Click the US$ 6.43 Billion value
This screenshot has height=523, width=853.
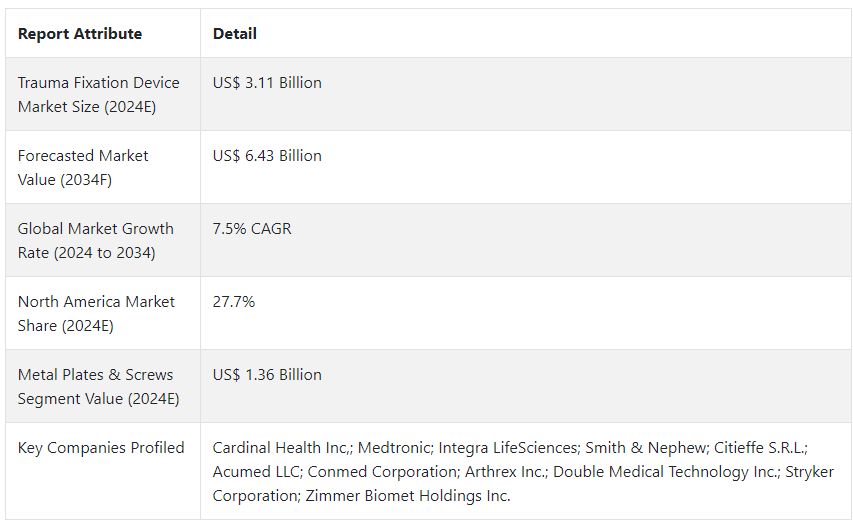[x=267, y=156]
